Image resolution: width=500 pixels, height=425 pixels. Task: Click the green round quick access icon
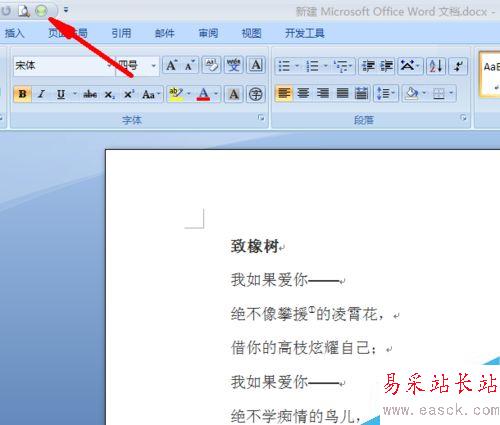[42, 11]
